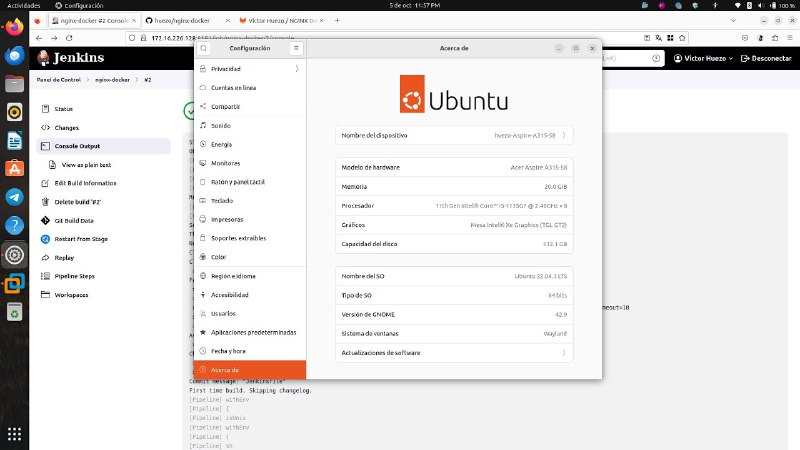Open Changes in the Jenkins build sidebar
The image size is (800, 450).
pyautogui.click(x=104, y=128)
